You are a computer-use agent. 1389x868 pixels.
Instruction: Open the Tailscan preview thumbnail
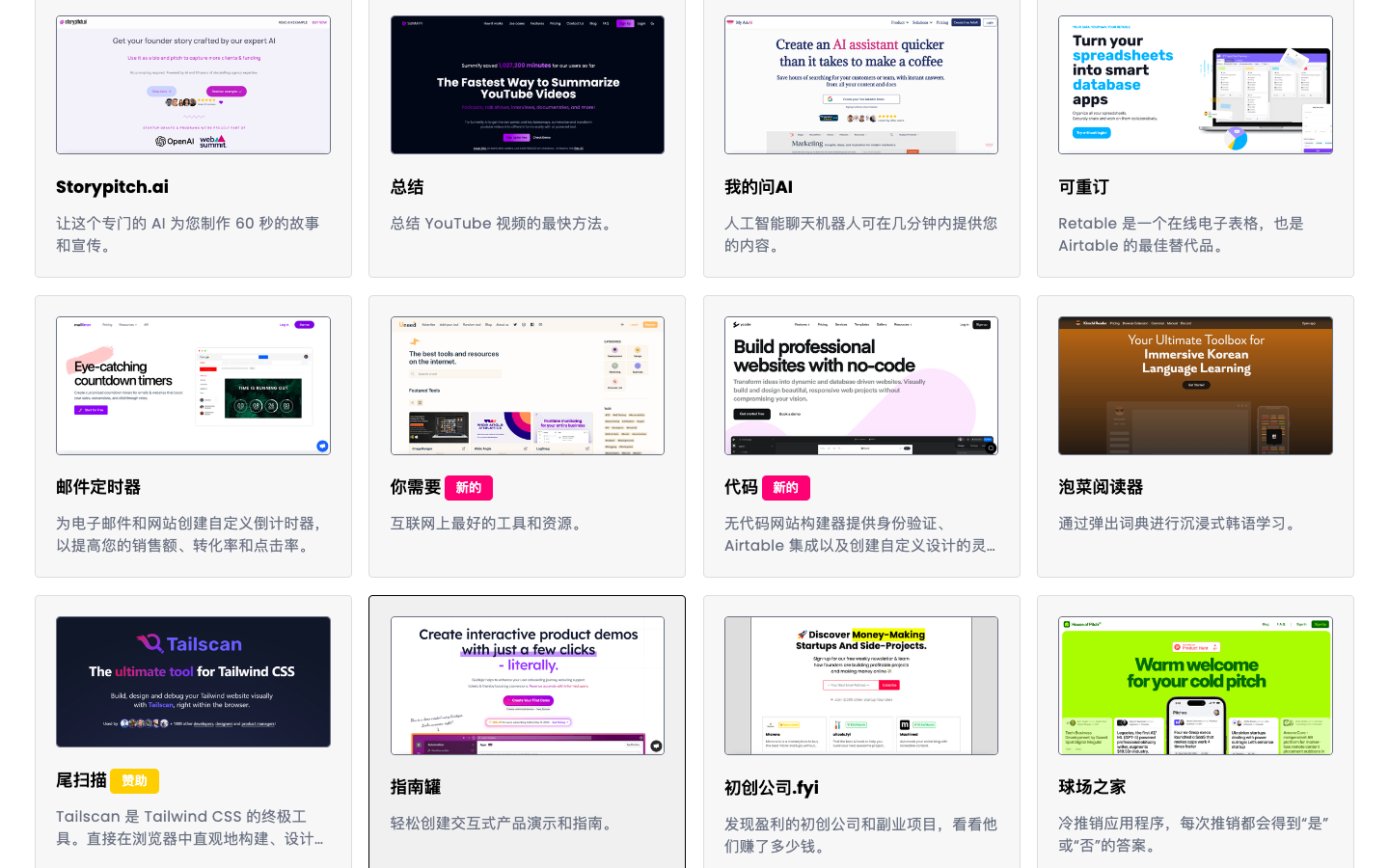click(x=193, y=682)
